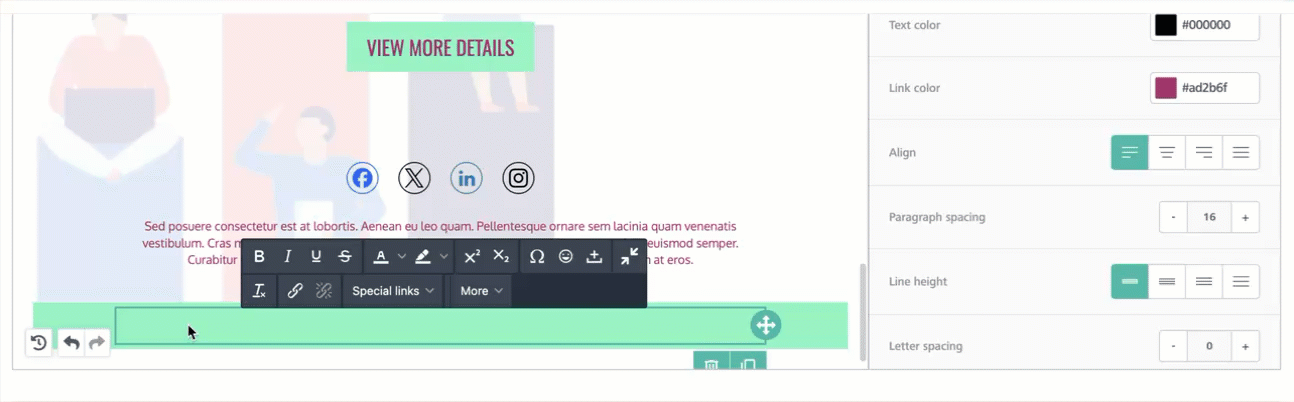1294x402 pixels.
Task: Apply italic formatting to text
Action: click(x=288, y=257)
